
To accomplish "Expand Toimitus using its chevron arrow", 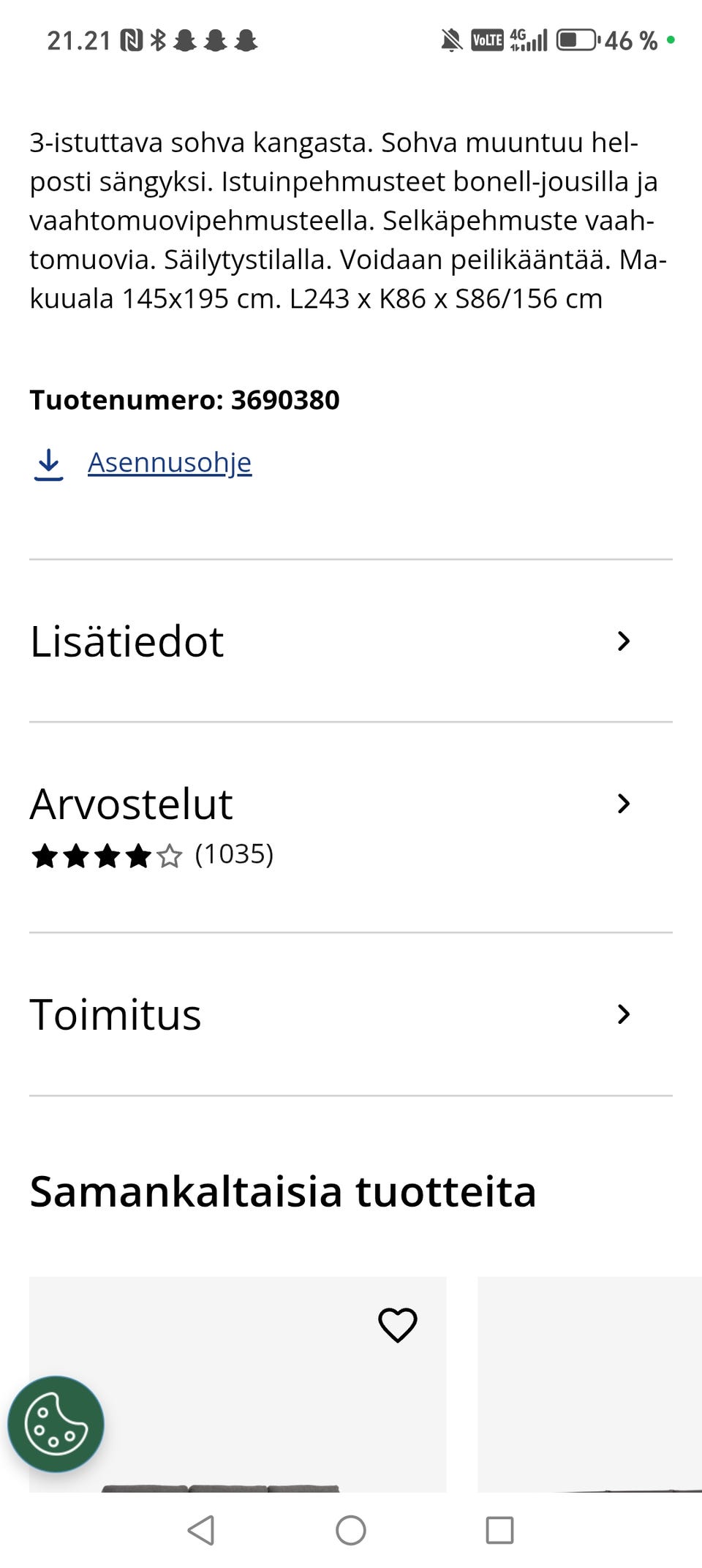I will (x=623, y=1014).
